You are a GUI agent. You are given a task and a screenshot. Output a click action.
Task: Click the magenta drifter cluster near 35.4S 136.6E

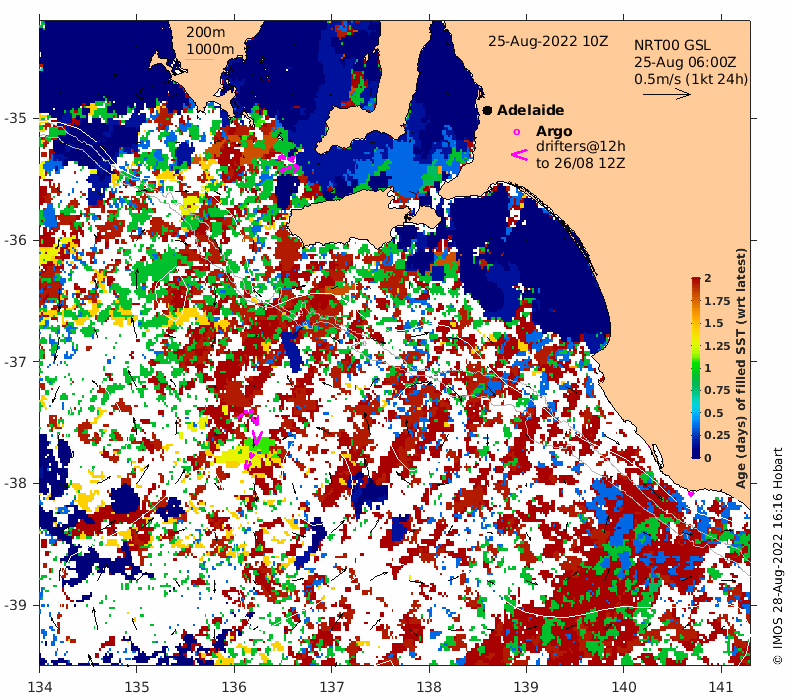pos(288,163)
